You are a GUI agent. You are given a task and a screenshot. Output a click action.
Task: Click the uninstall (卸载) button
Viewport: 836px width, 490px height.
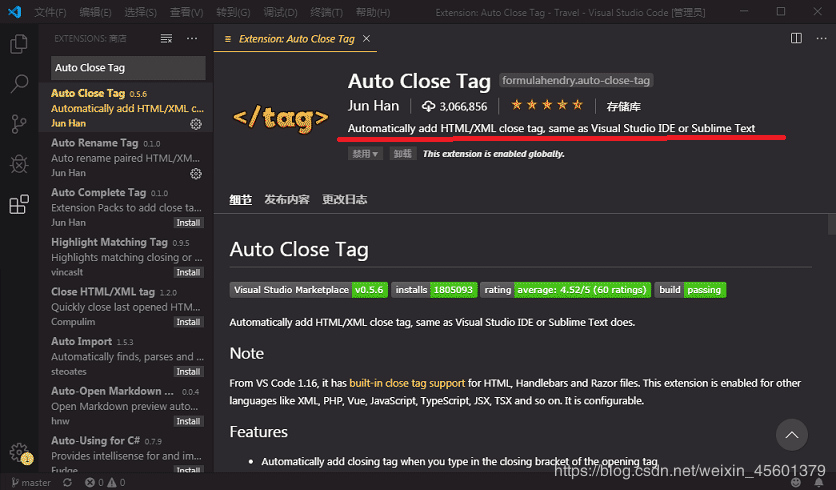(402, 154)
